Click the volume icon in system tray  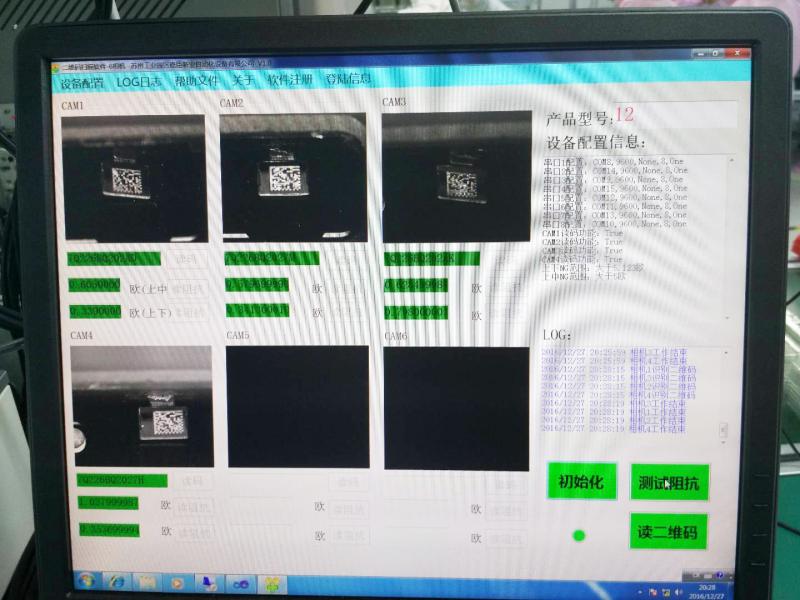tap(678, 592)
